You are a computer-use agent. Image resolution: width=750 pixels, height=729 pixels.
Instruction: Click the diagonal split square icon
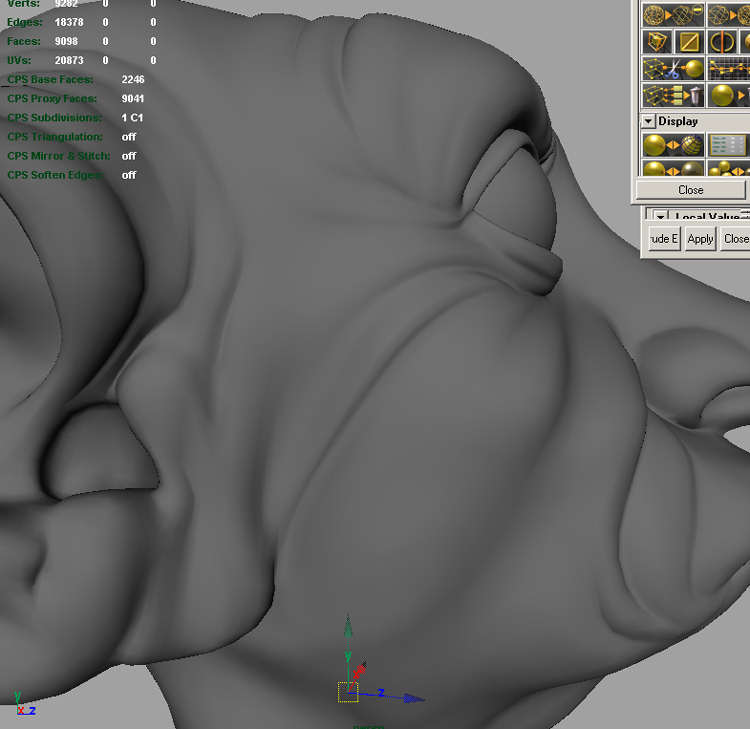point(689,42)
